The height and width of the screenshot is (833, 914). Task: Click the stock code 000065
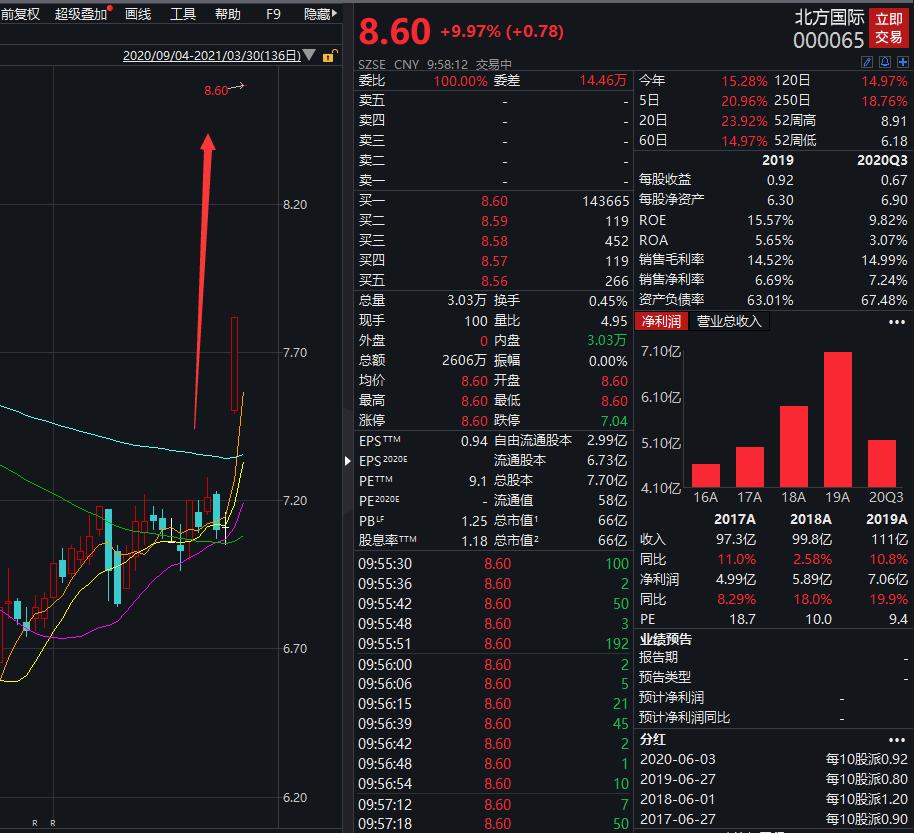(x=828, y=40)
